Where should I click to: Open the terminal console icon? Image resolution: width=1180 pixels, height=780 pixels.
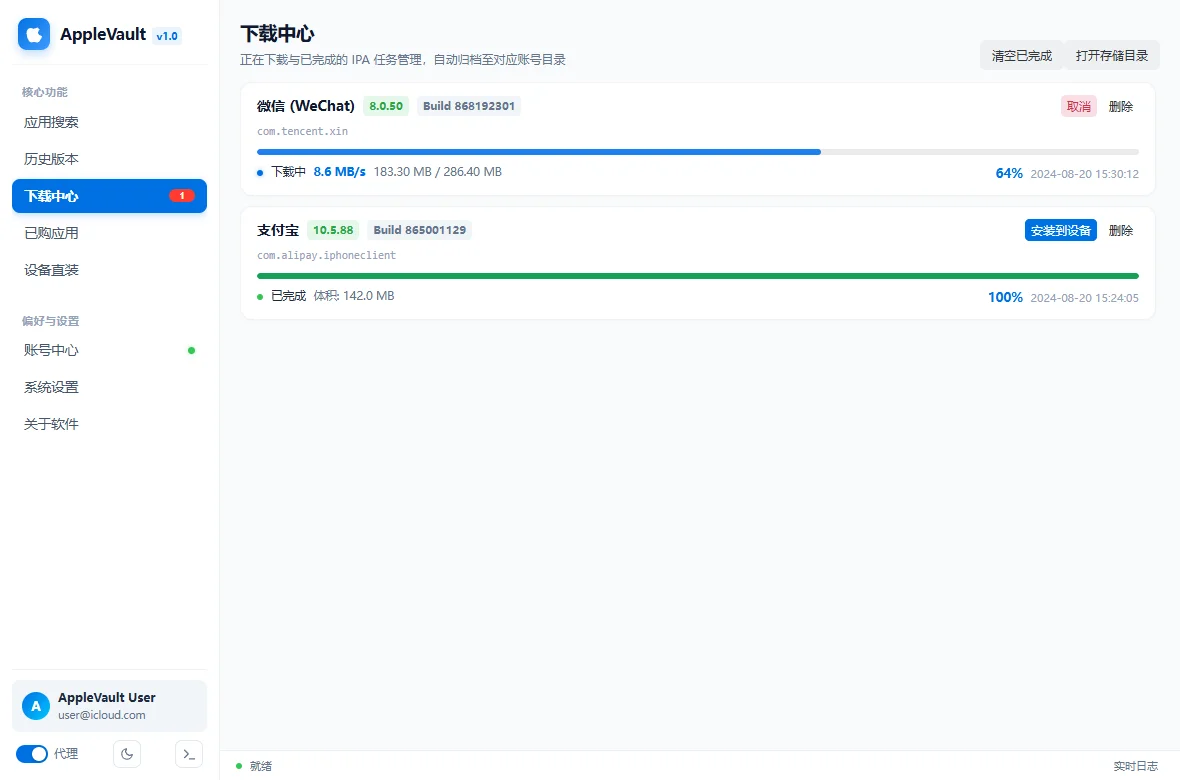point(189,754)
